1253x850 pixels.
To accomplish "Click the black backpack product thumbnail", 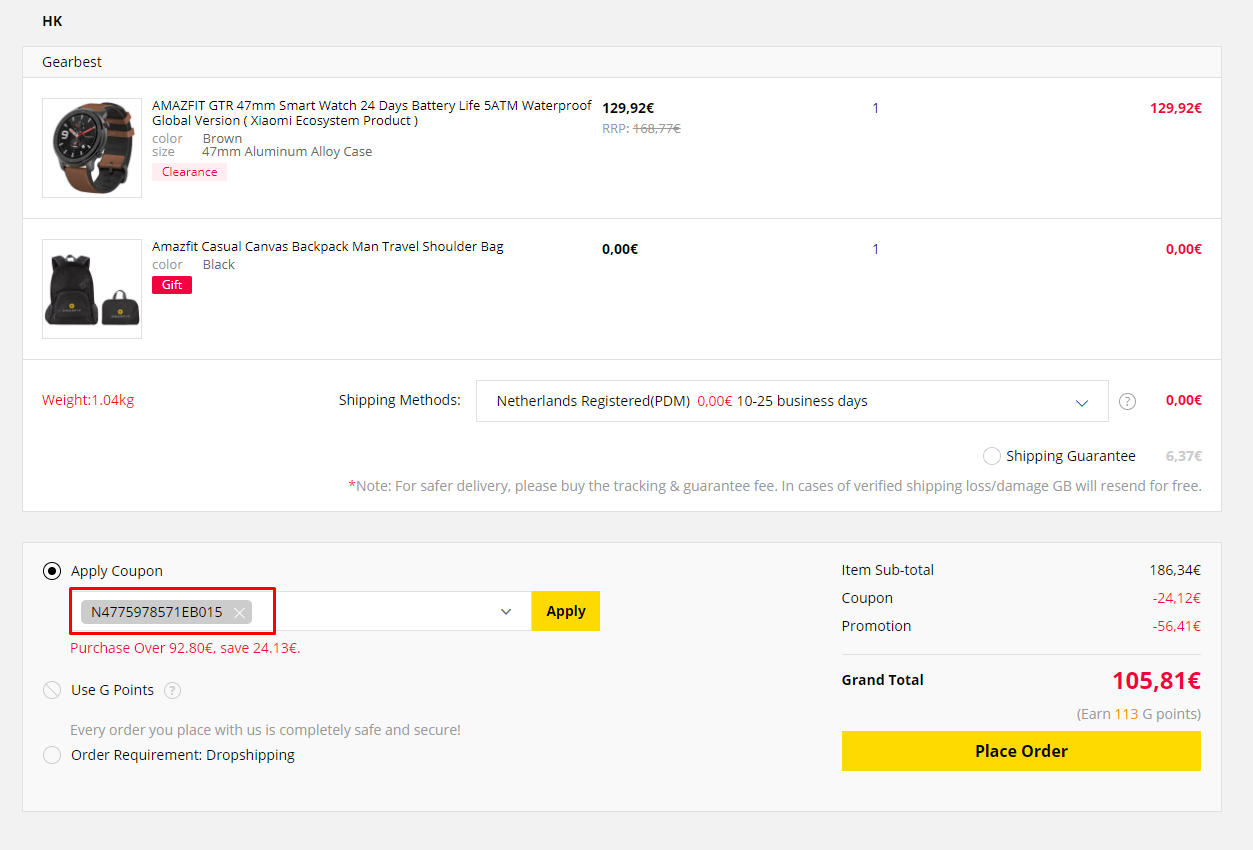I will click(x=92, y=289).
